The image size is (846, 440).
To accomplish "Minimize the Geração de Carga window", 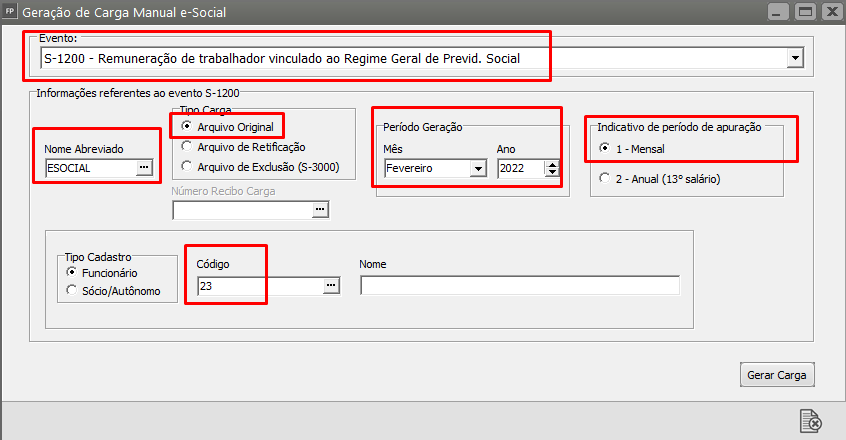I will coord(777,11).
